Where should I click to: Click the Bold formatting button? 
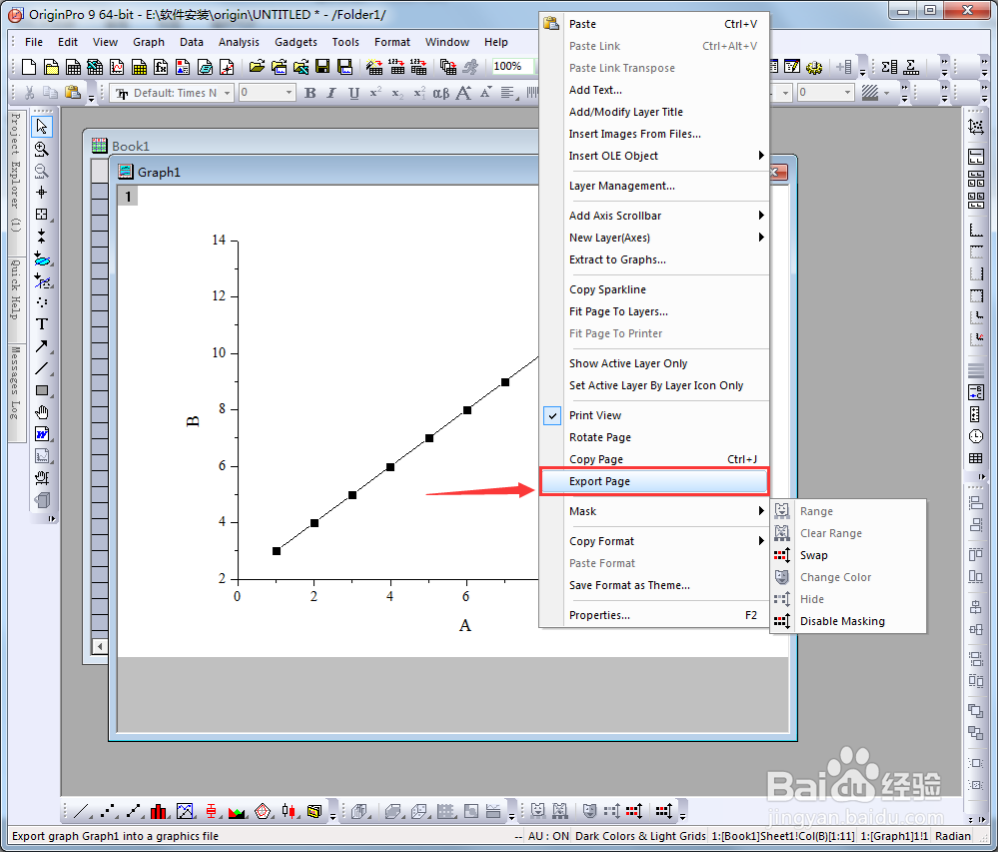[310, 93]
